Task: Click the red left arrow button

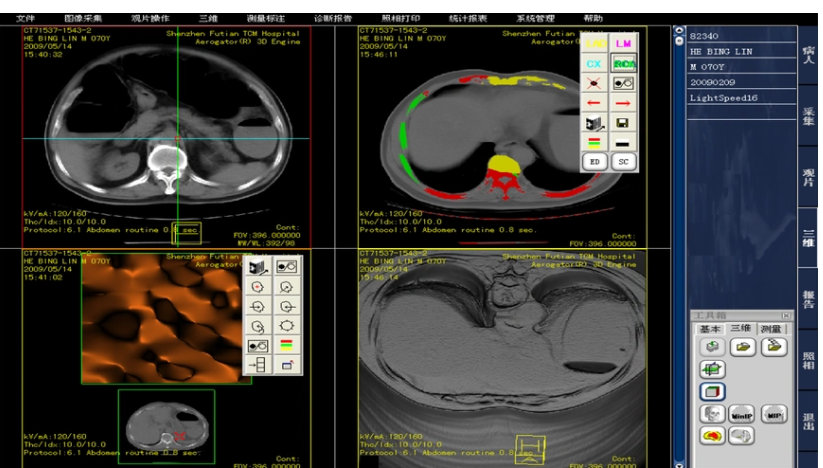Action: click(595, 103)
